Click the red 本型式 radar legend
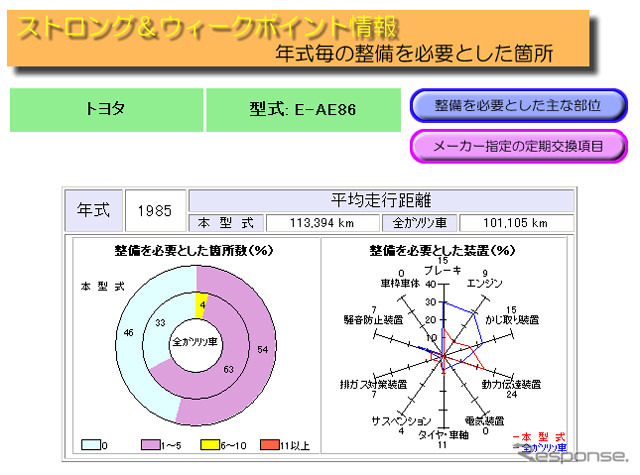This screenshot has width=640, height=475. pos(539,437)
